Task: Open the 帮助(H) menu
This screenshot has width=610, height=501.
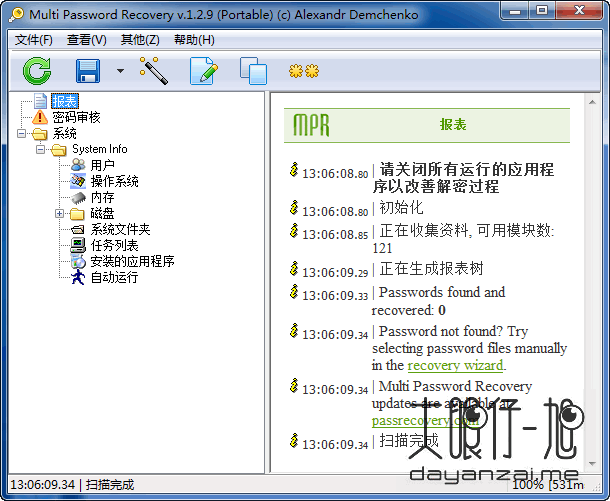Action: pyautogui.click(x=194, y=40)
